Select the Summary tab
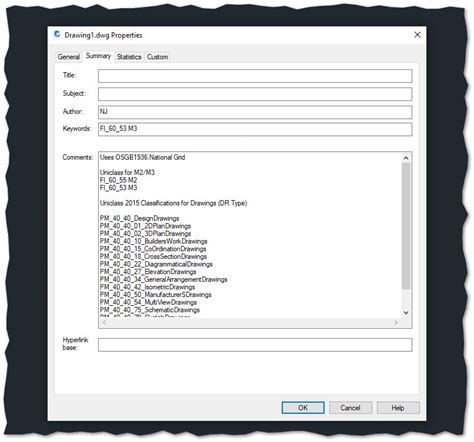This screenshot has height=442, width=474. tap(98, 56)
